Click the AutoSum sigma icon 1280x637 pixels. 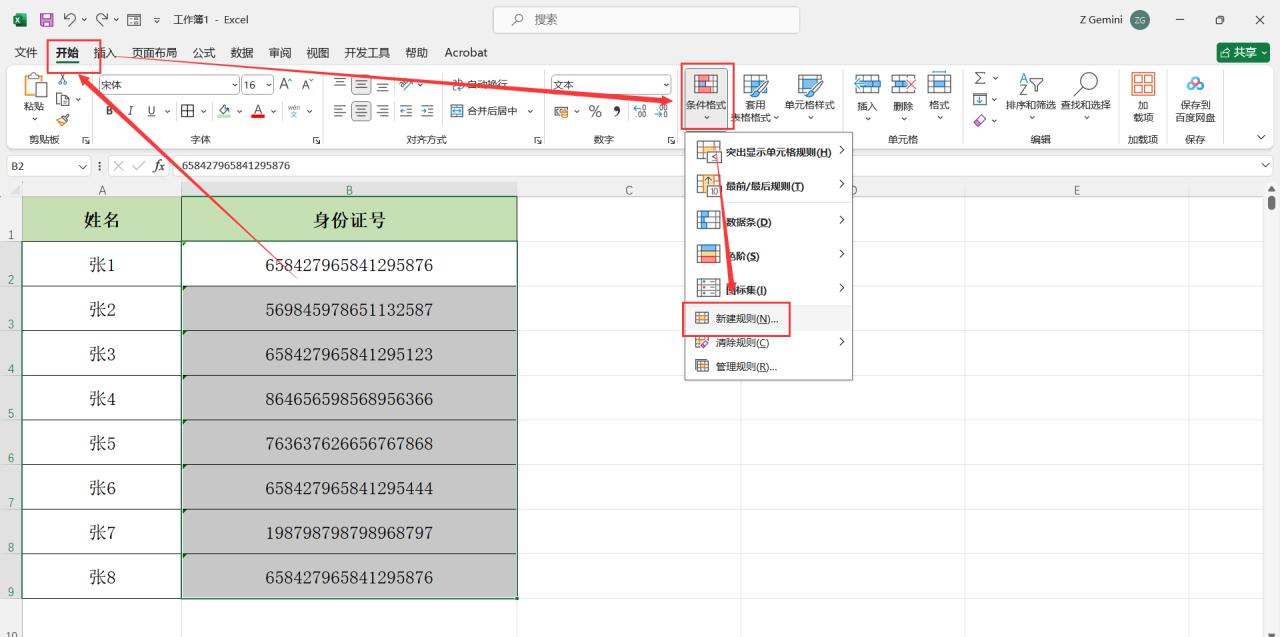980,78
